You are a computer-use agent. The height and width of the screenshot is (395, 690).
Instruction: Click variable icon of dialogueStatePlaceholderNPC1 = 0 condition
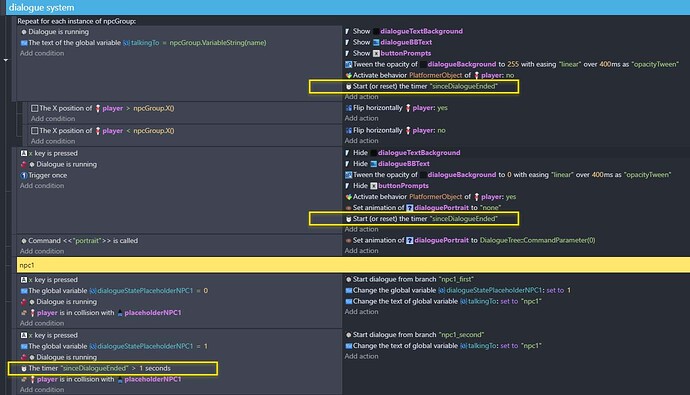24,291
